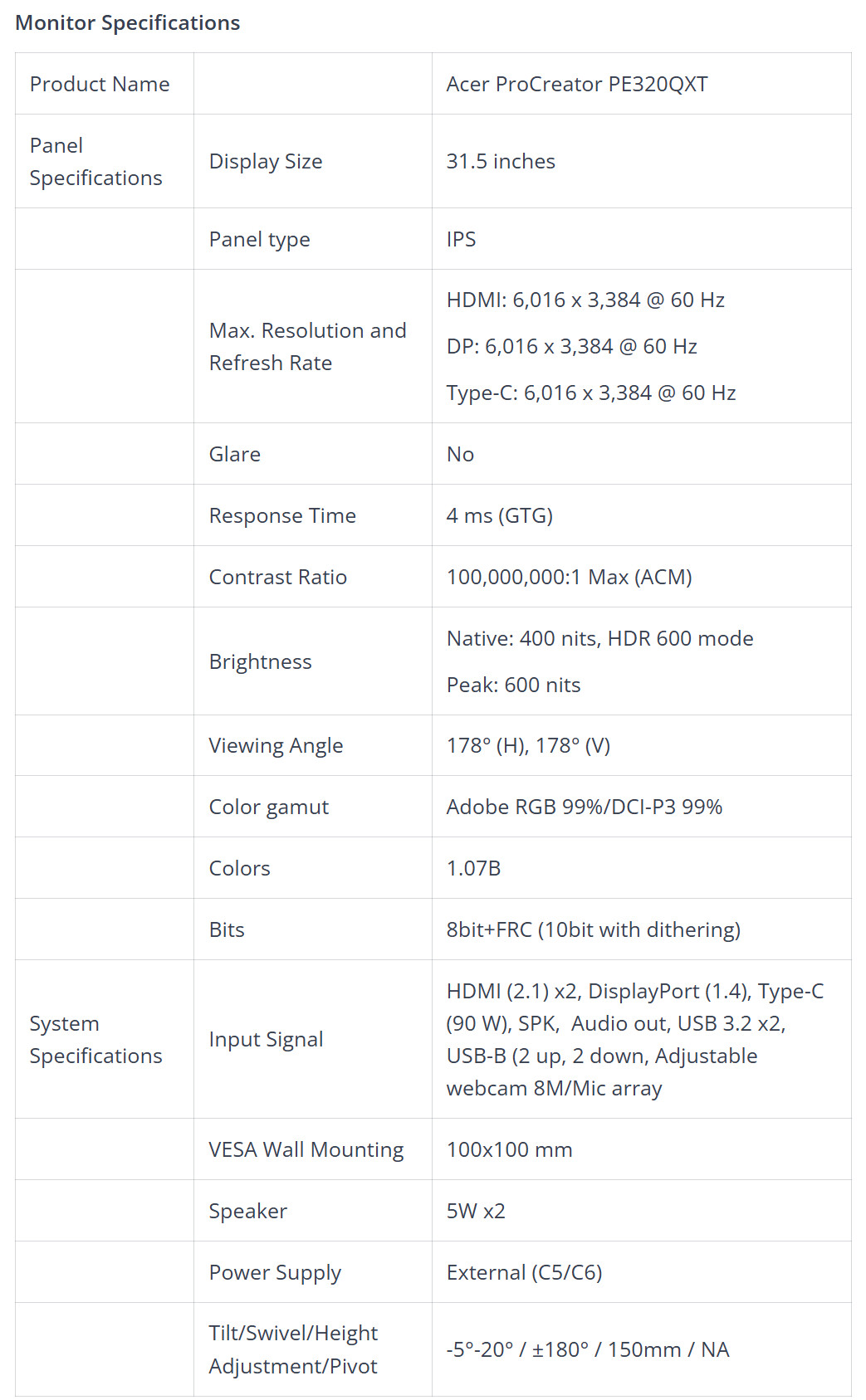Select the Viewing Angle label
Screen dimensions: 866x1400
coord(276,746)
